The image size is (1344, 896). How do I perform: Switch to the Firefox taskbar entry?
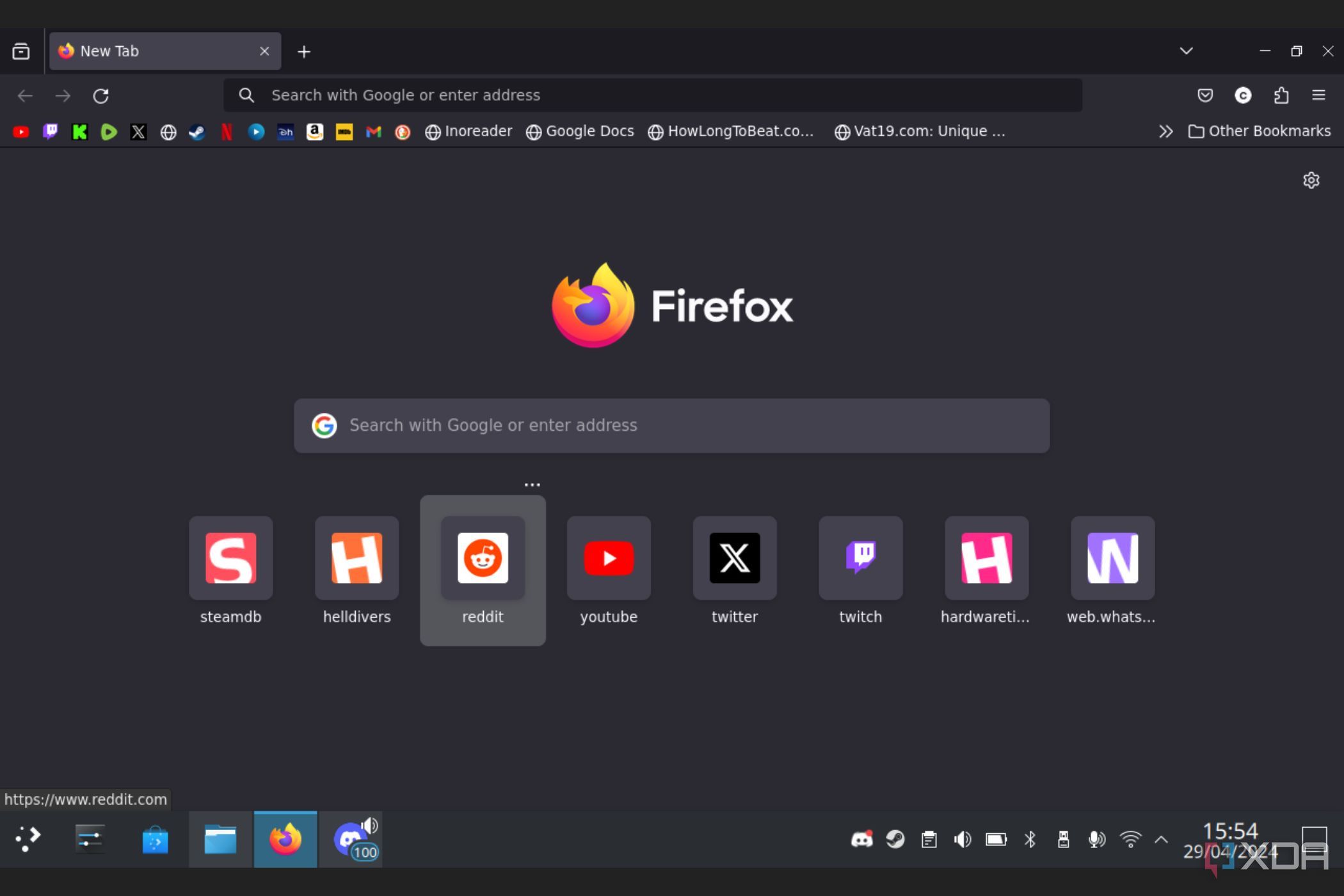click(285, 840)
